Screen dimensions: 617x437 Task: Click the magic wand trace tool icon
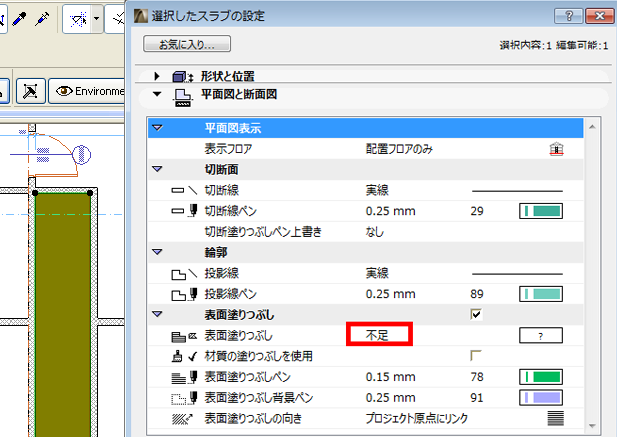pos(78,19)
